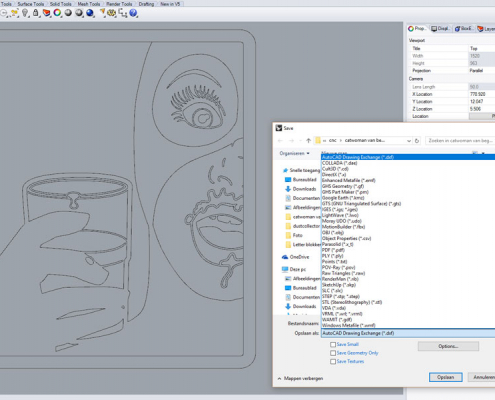Click the Z Location value 5.506
The width and height of the screenshot is (495, 400).
[x=482, y=109]
